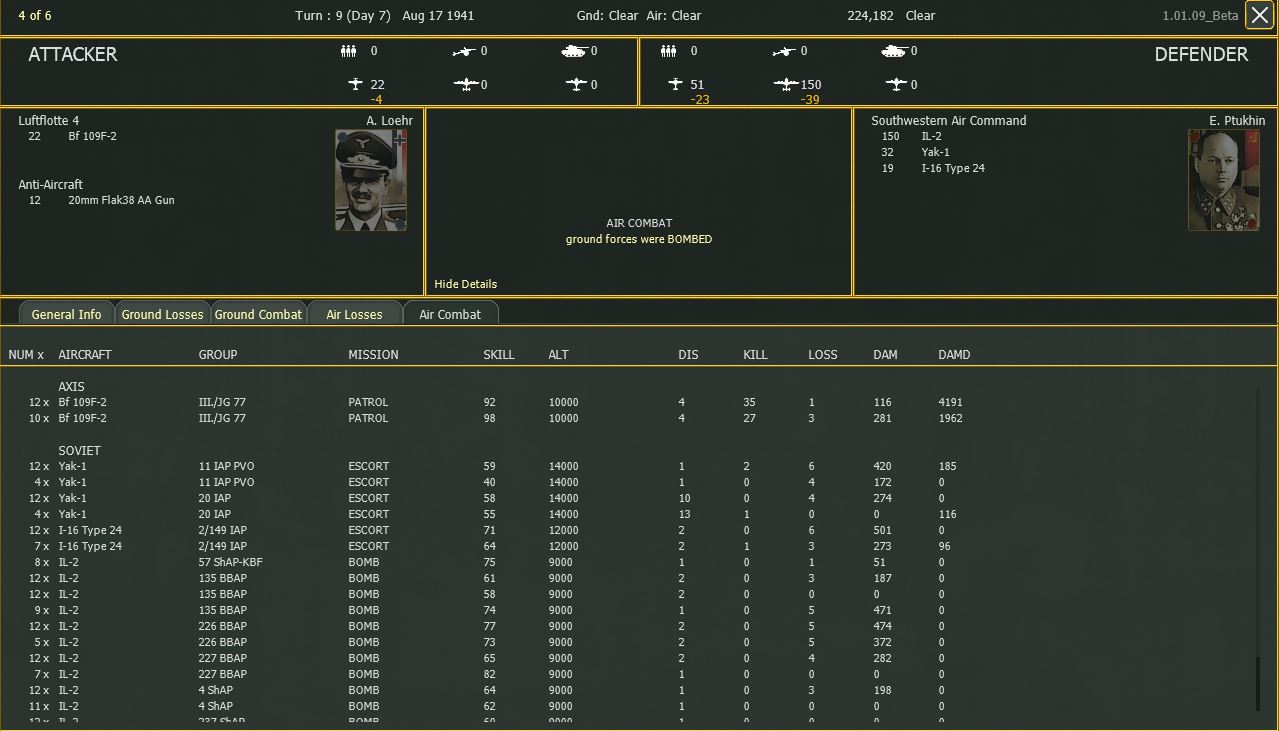This screenshot has height=731, width=1279.
Task: Click the NUM x column header
Action: tap(26, 355)
